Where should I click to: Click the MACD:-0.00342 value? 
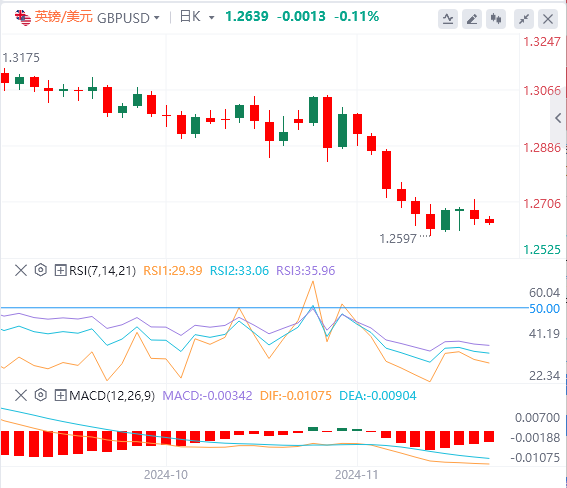tap(207, 395)
